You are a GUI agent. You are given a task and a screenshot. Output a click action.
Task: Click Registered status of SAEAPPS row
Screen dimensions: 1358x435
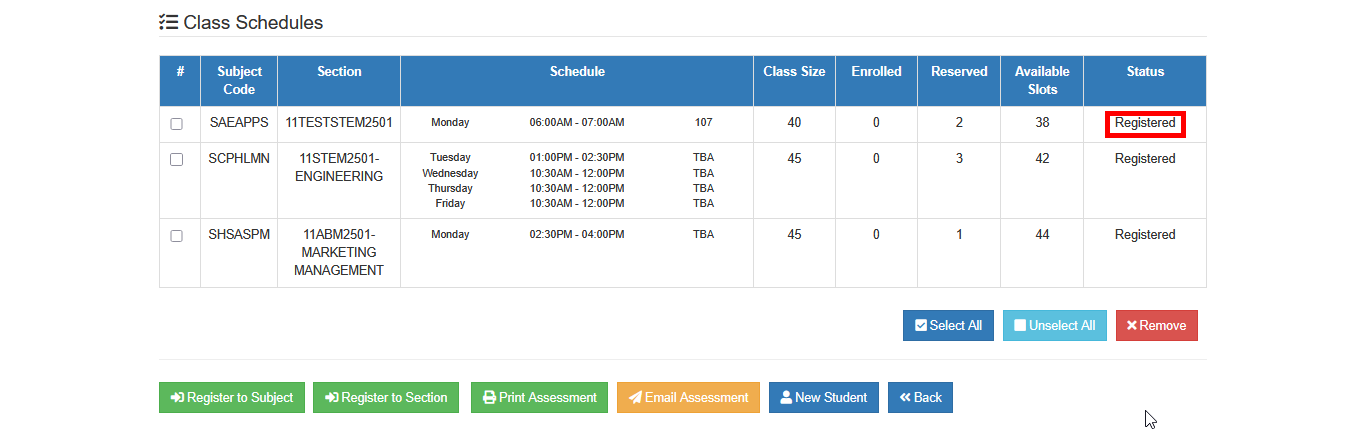tap(1145, 124)
